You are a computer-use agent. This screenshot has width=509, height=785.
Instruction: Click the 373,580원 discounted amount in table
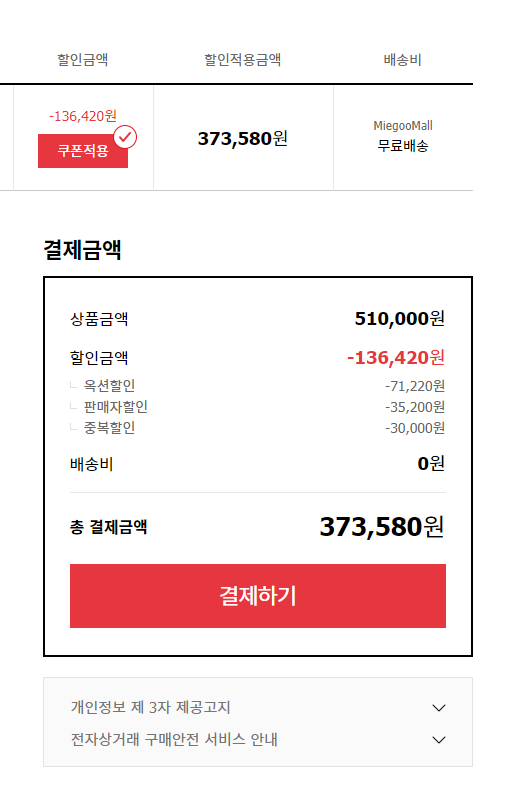point(243,138)
